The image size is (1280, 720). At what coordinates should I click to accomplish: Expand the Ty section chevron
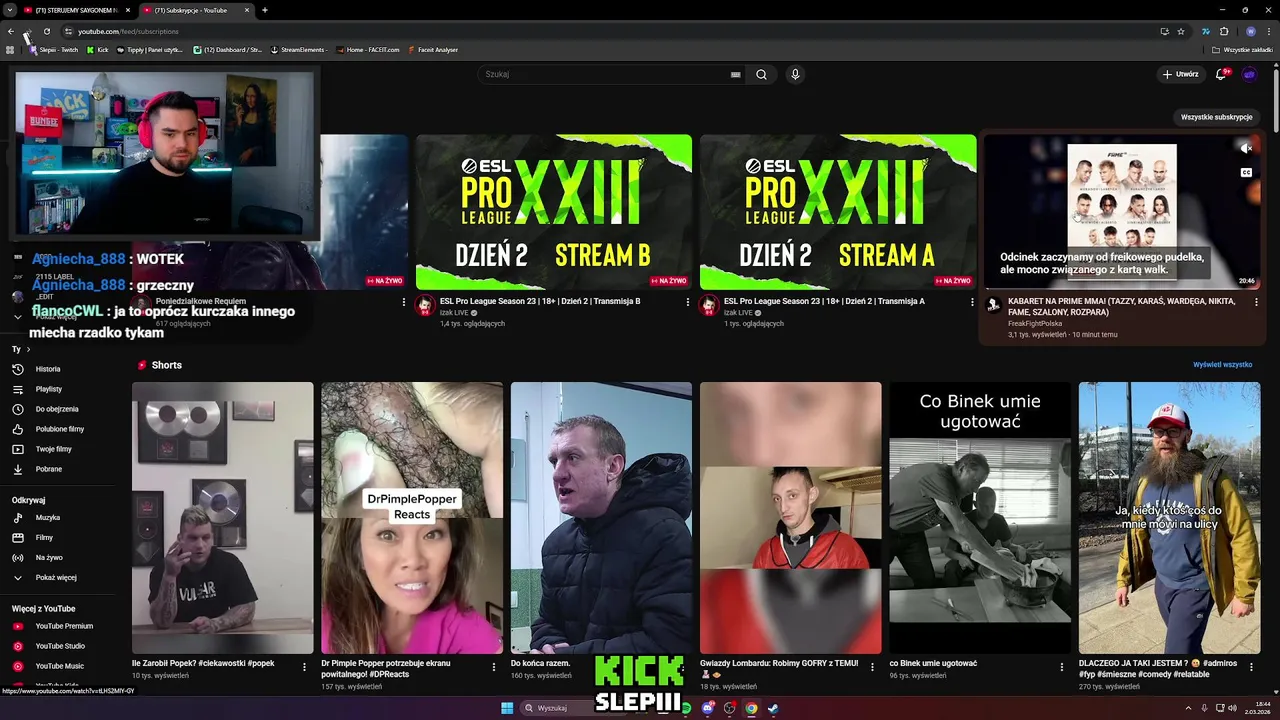pos(28,349)
